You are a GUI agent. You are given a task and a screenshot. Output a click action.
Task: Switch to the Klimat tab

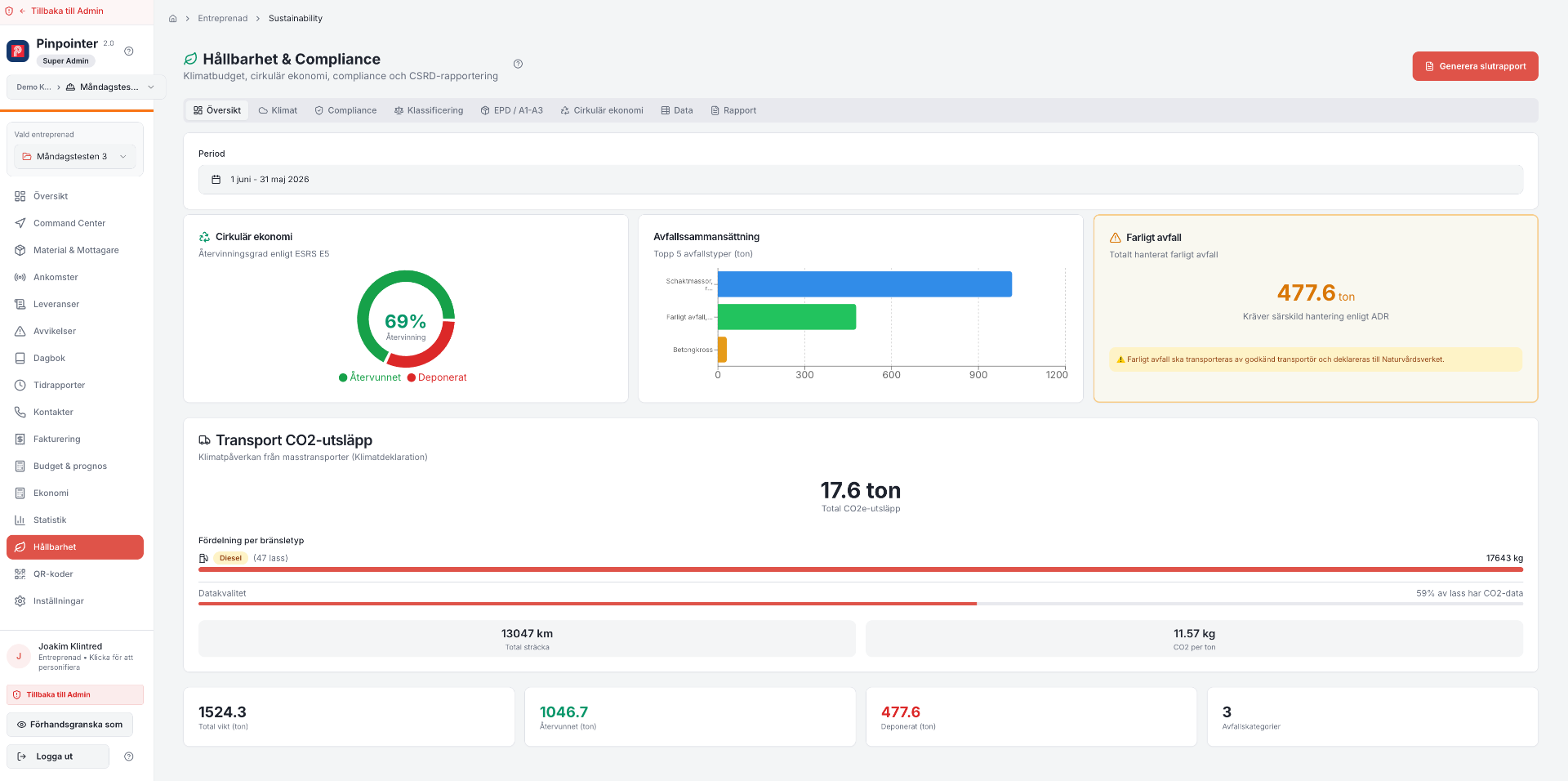[278, 110]
